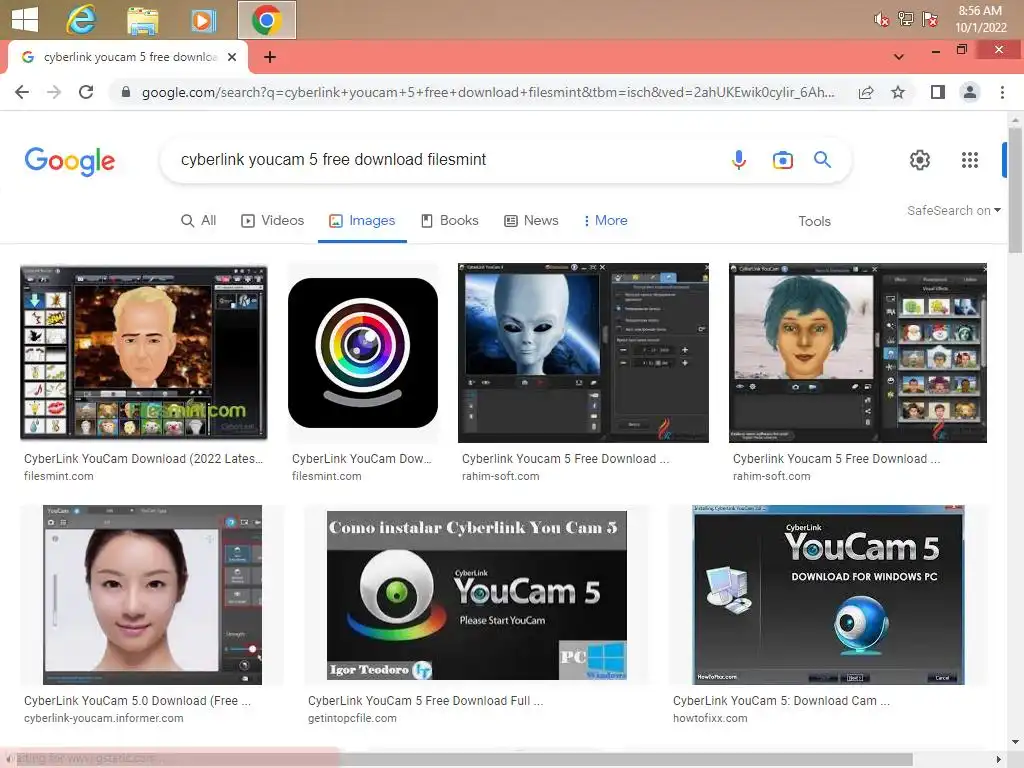This screenshot has height=768, width=1024.
Task: Open the media player taskbar icon
Action: [x=203, y=20]
